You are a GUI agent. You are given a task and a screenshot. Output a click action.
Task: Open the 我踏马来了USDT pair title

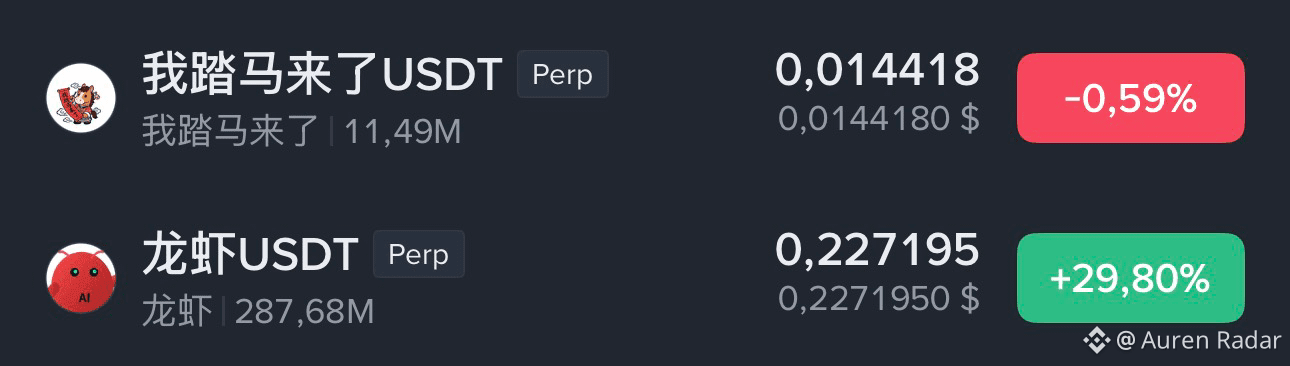[x=321, y=74]
